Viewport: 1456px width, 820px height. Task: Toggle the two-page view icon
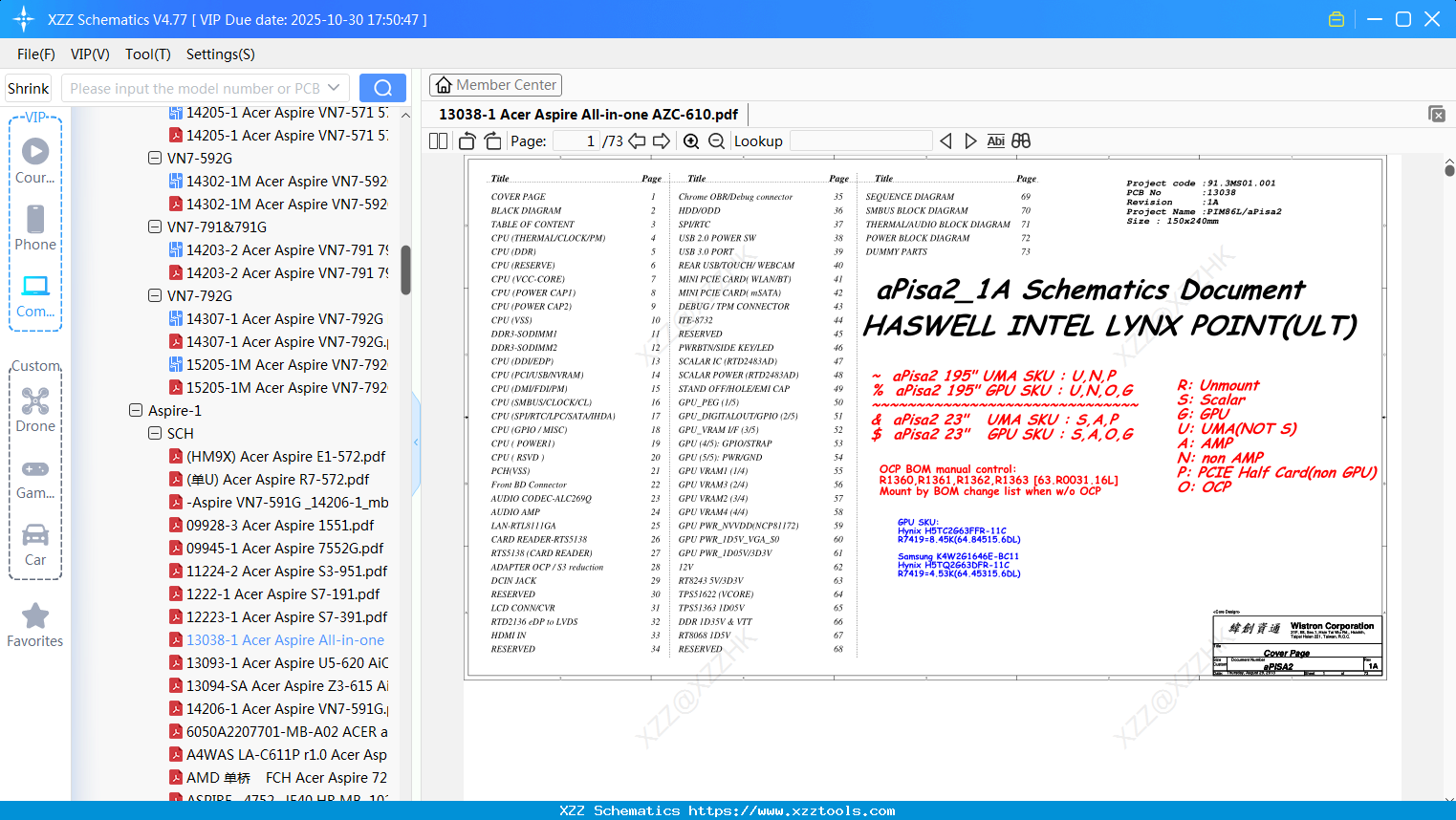click(439, 141)
